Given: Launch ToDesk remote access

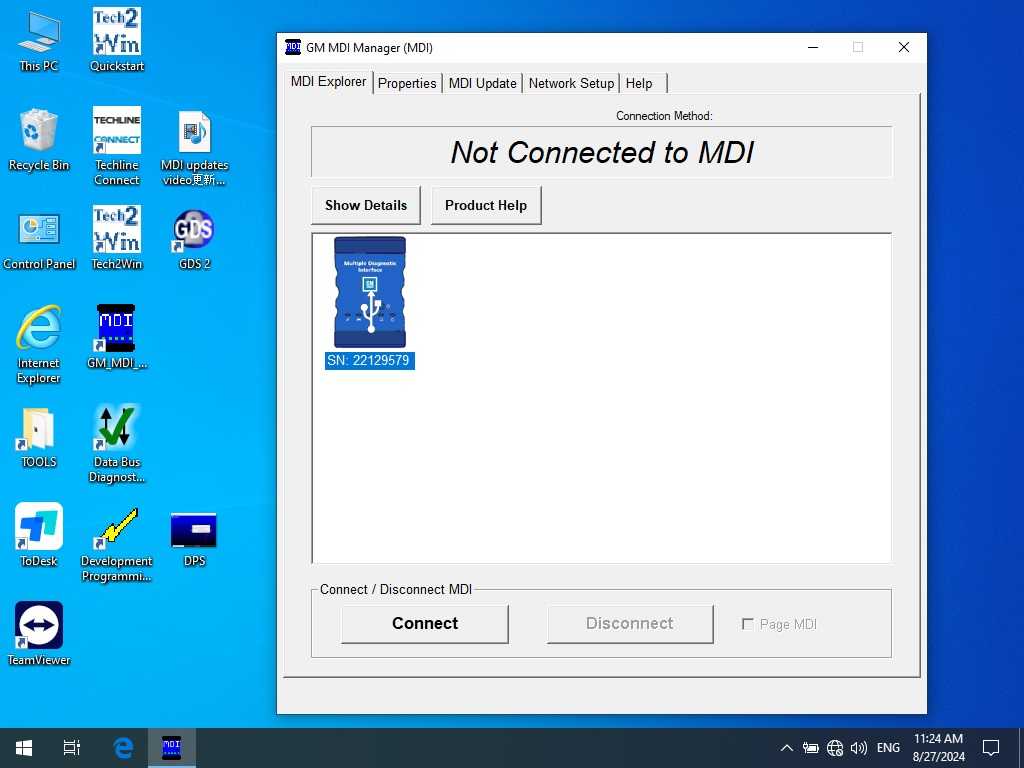Looking at the screenshot, I should tap(38, 525).
